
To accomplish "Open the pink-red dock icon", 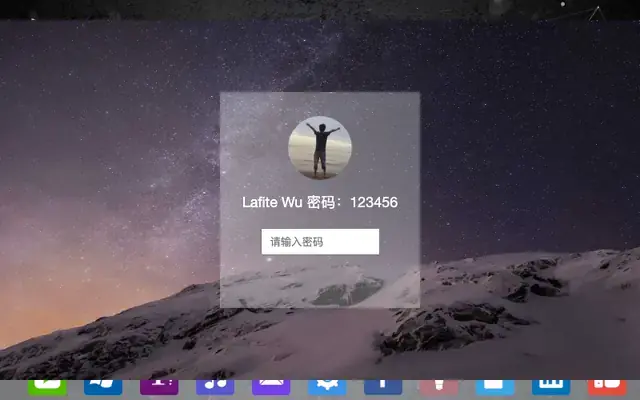I will coord(439,387).
